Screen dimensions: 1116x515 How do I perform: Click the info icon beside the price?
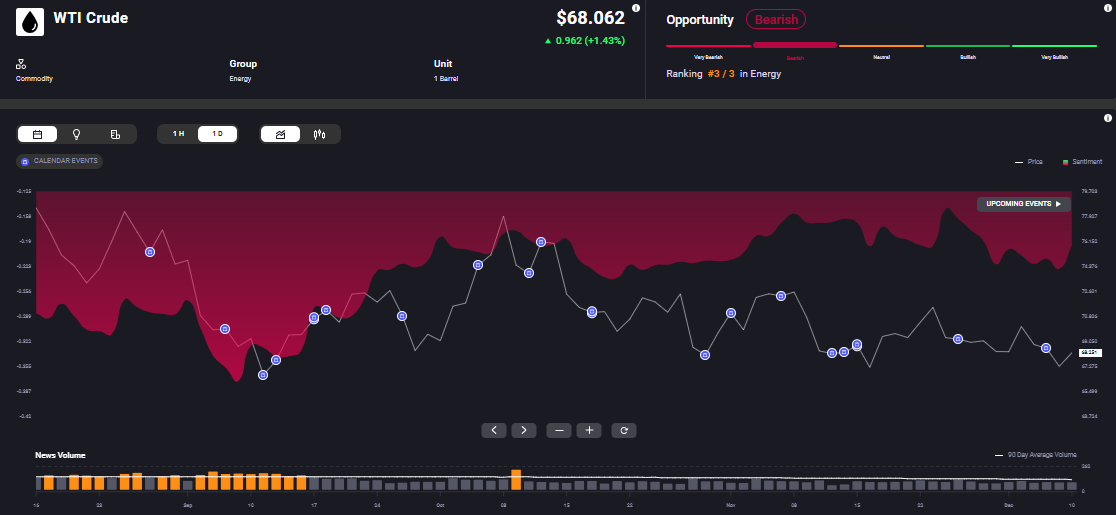tap(636, 8)
